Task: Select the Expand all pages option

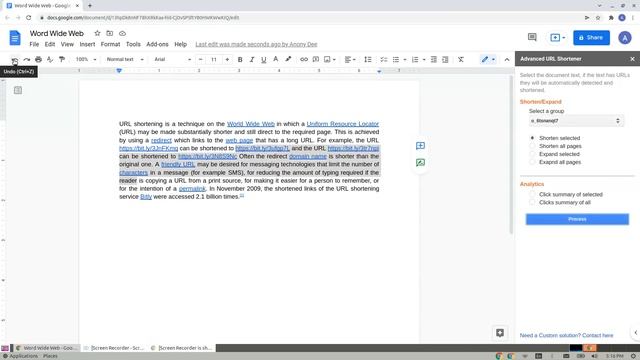Action: tap(532, 162)
